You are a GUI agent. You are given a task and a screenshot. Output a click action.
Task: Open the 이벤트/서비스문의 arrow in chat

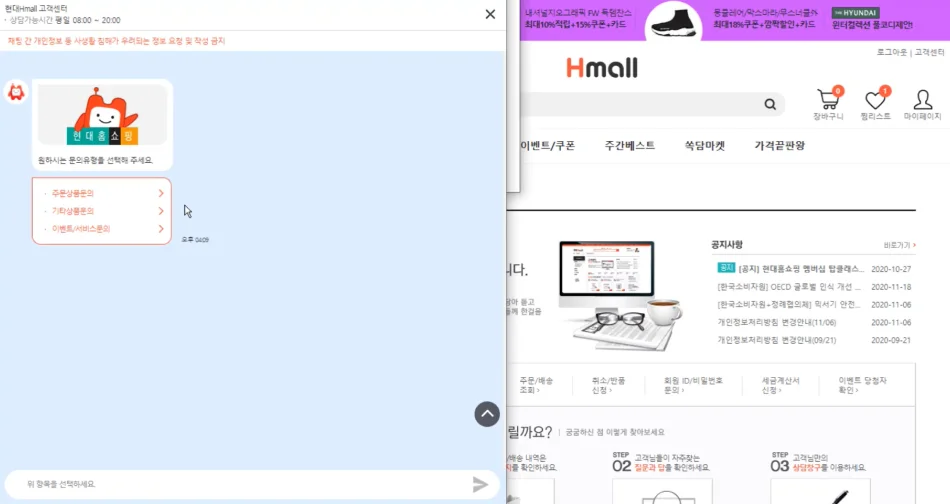click(161, 228)
